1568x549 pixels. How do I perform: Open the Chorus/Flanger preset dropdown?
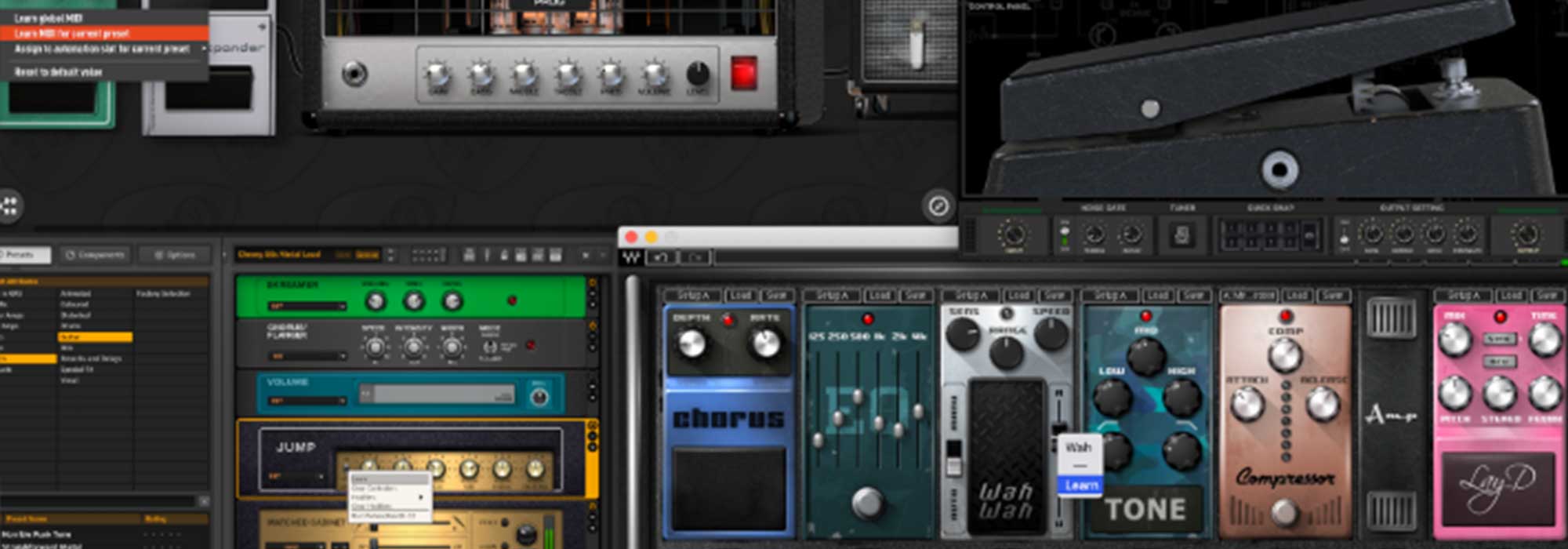307,356
